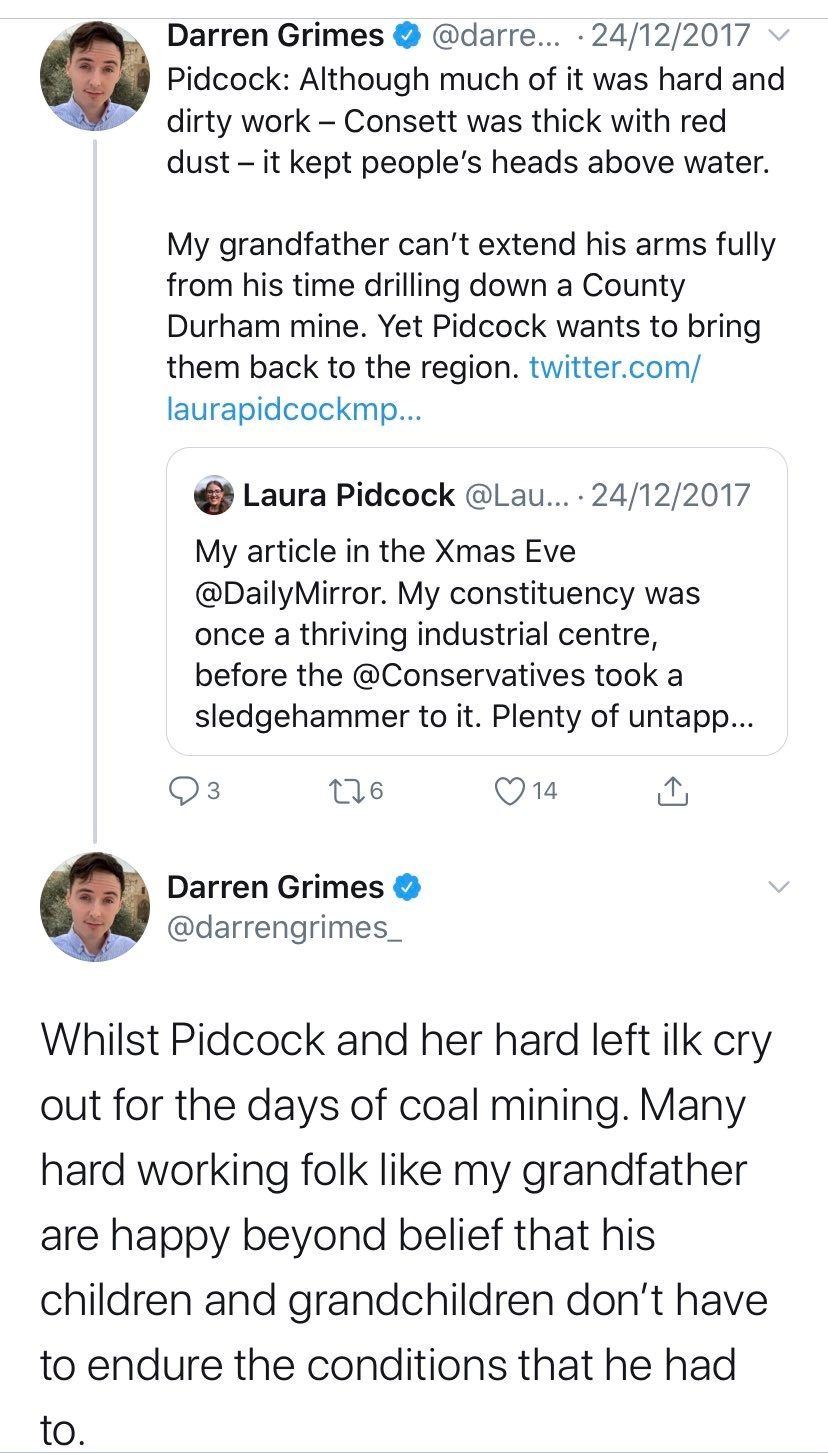Image resolution: width=828 pixels, height=1453 pixels.
Task: Click Darren Grimes' verified badge
Action: click(x=405, y=34)
